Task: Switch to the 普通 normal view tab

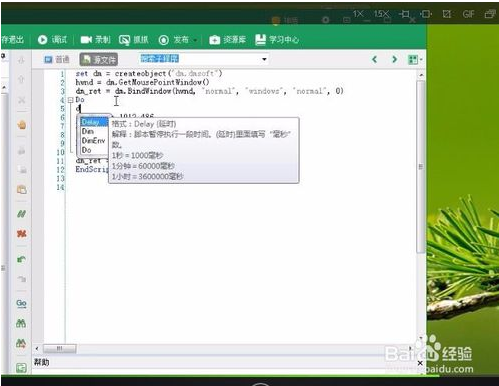Action: click(x=57, y=60)
